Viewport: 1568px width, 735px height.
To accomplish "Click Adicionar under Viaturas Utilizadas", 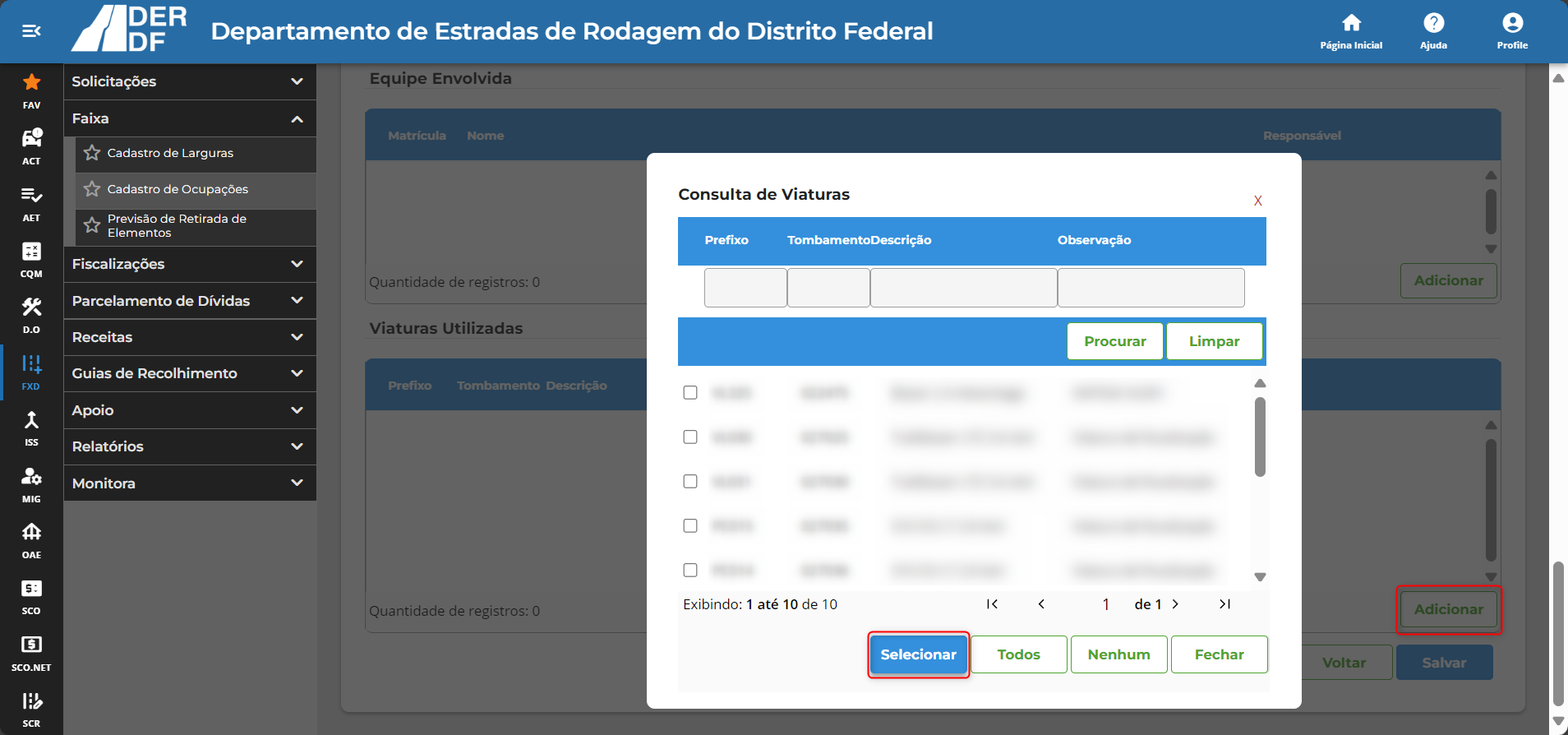I will click(x=1448, y=609).
